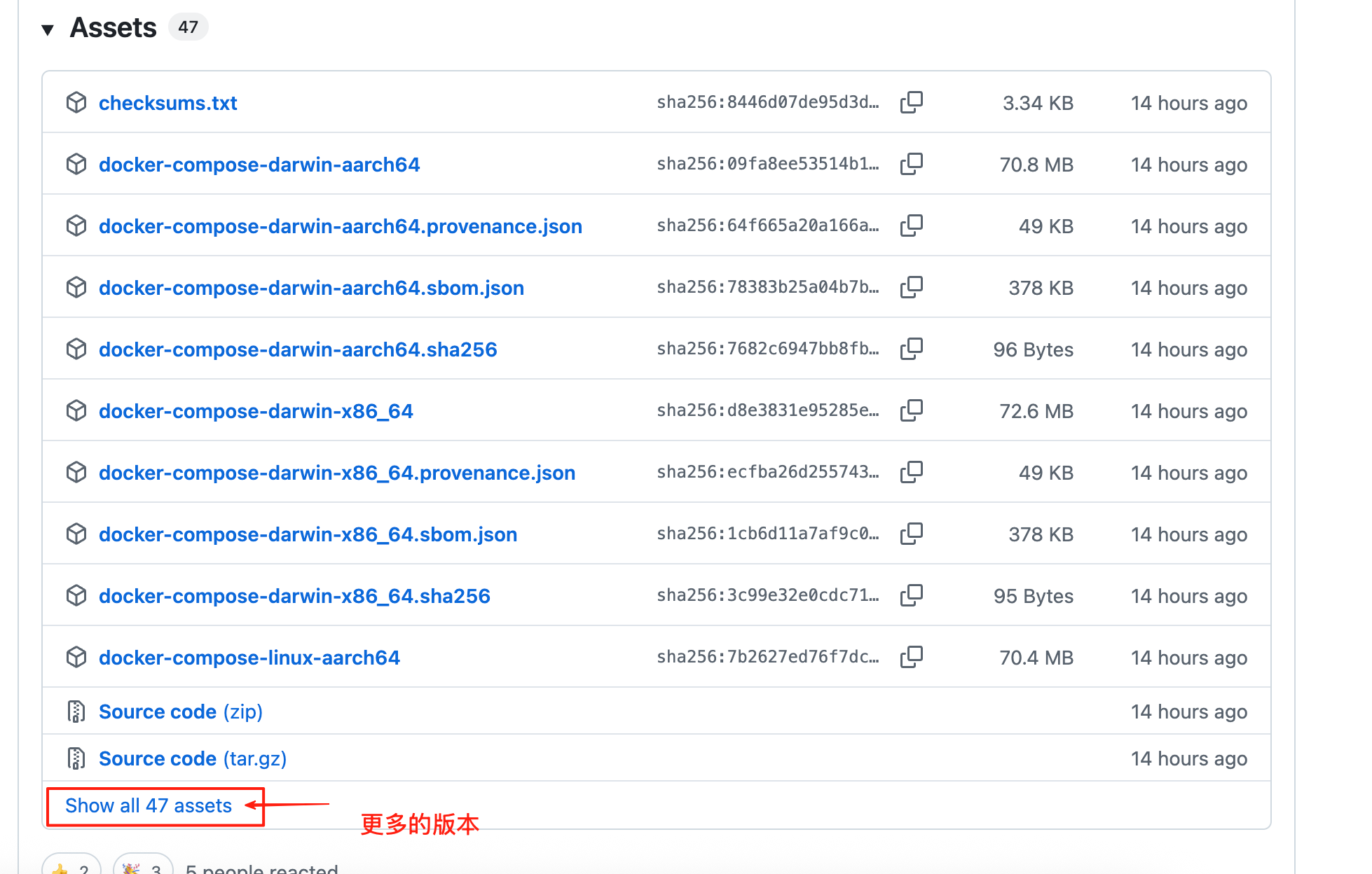Click the 95 Bytes size value

[1034, 596]
